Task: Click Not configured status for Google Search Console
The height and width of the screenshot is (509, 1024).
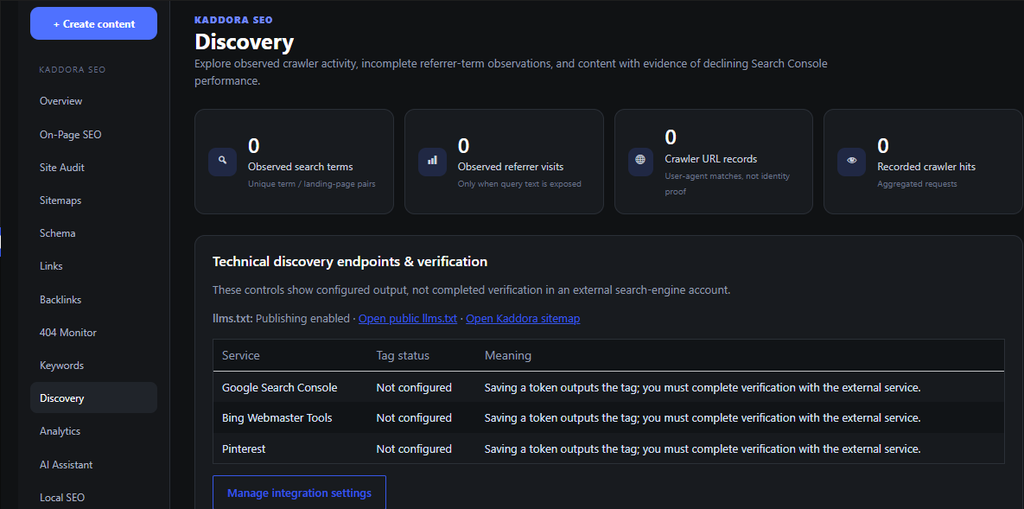Action: [414, 387]
